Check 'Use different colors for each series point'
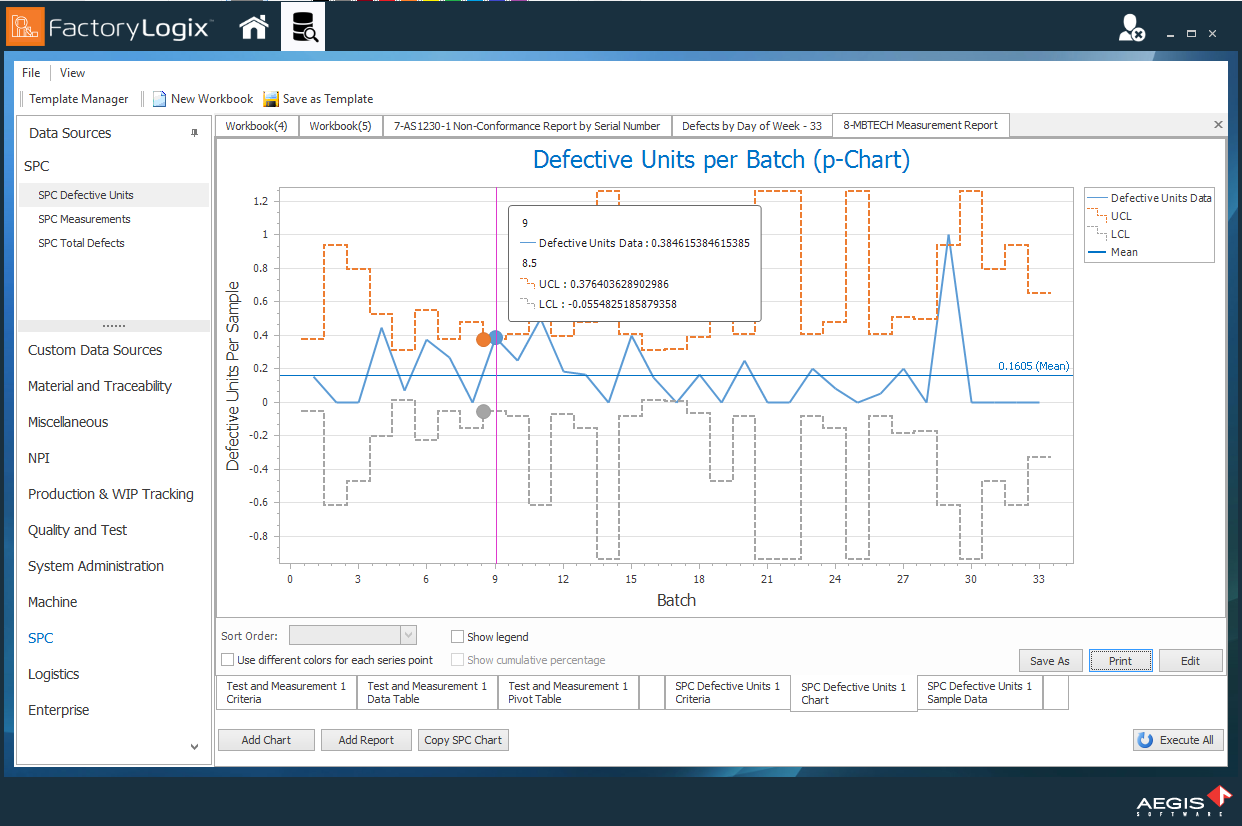Viewport: 1242px width, 826px height. 227,659
